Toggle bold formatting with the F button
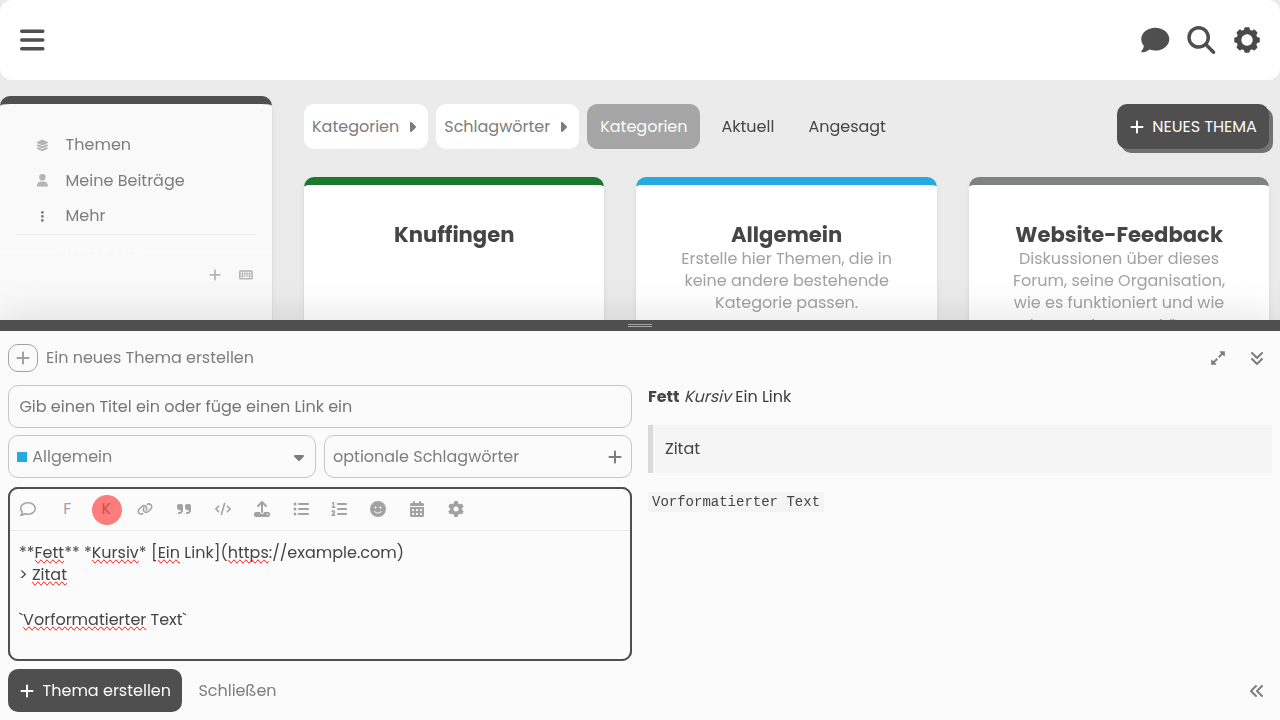 coord(67,509)
